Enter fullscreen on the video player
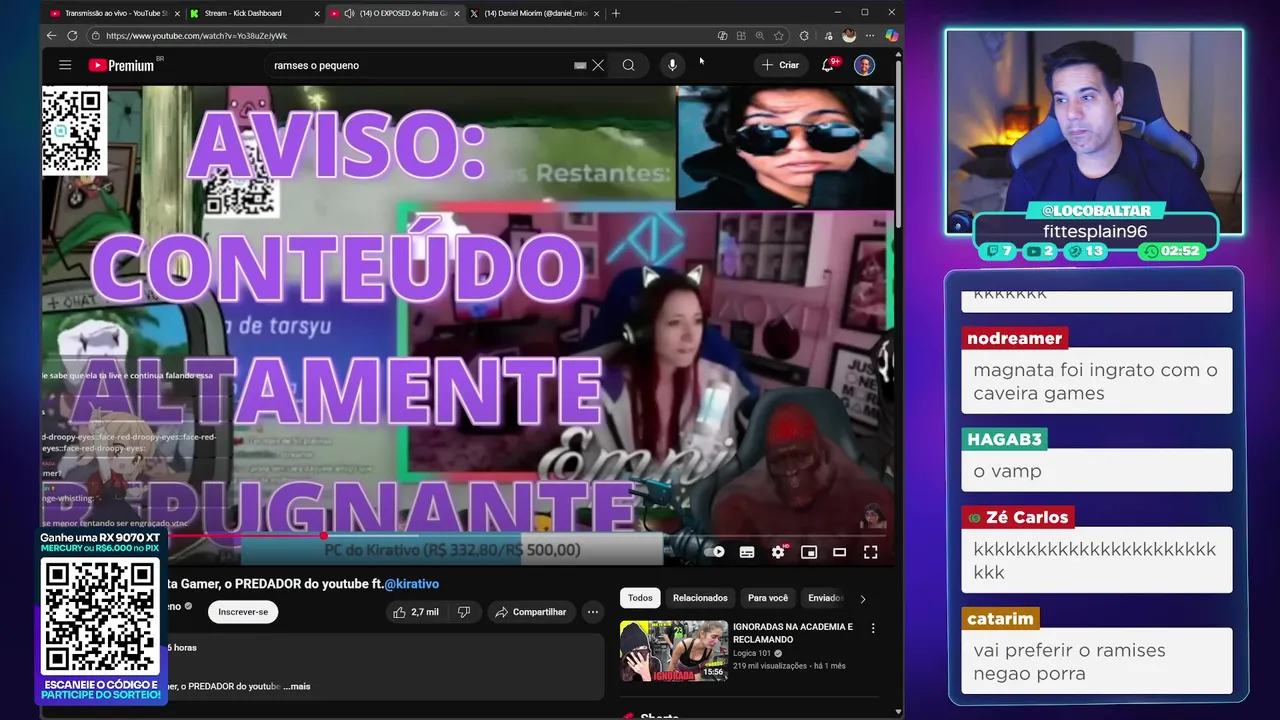This screenshot has height=720, width=1280. pyautogui.click(x=871, y=552)
